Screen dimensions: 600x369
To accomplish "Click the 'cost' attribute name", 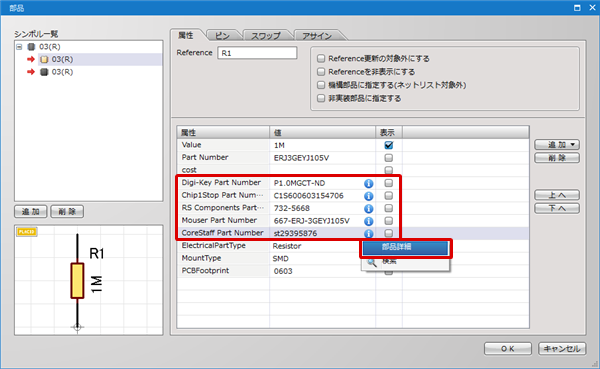I will click(189, 170).
